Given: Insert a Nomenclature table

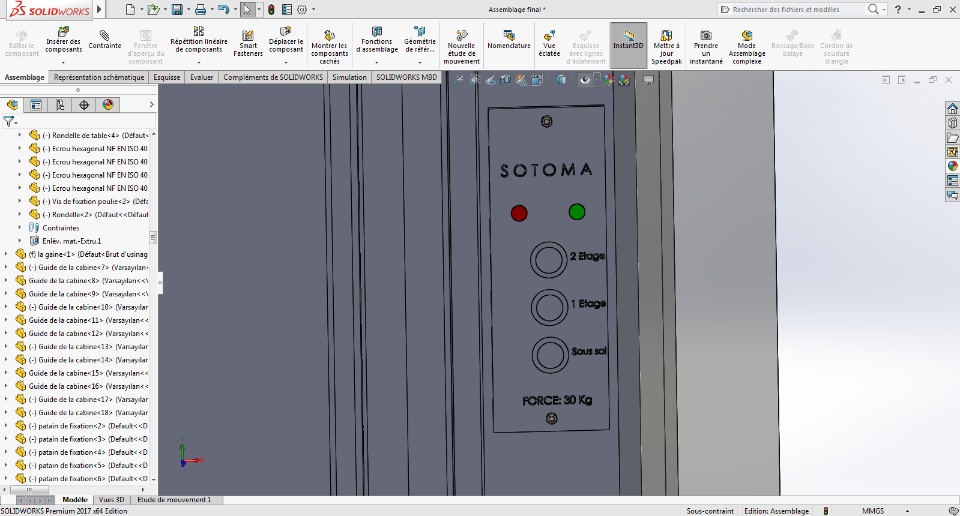Looking at the screenshot, I should (509, 40).
